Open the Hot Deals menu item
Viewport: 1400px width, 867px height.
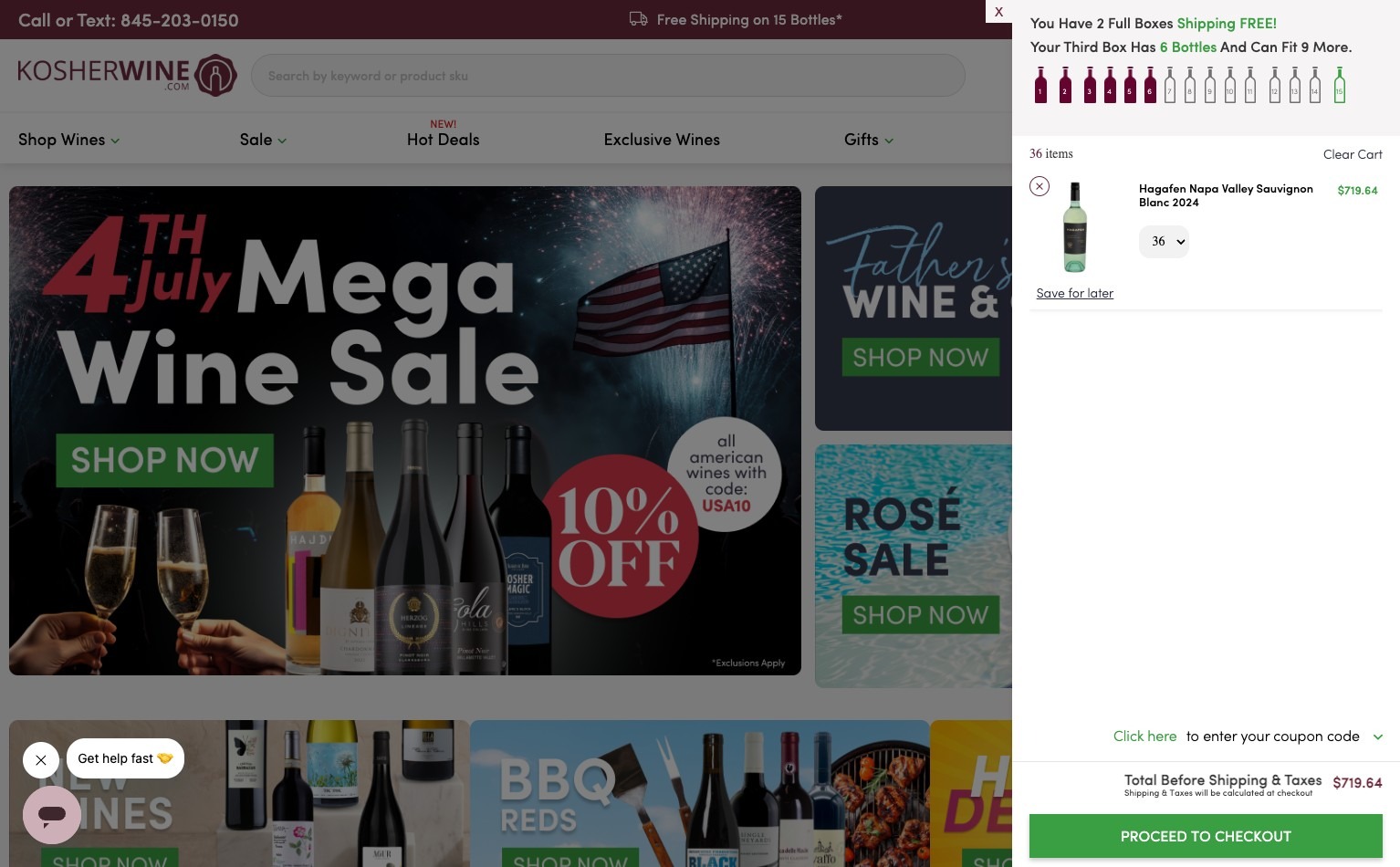click(444, 140)
